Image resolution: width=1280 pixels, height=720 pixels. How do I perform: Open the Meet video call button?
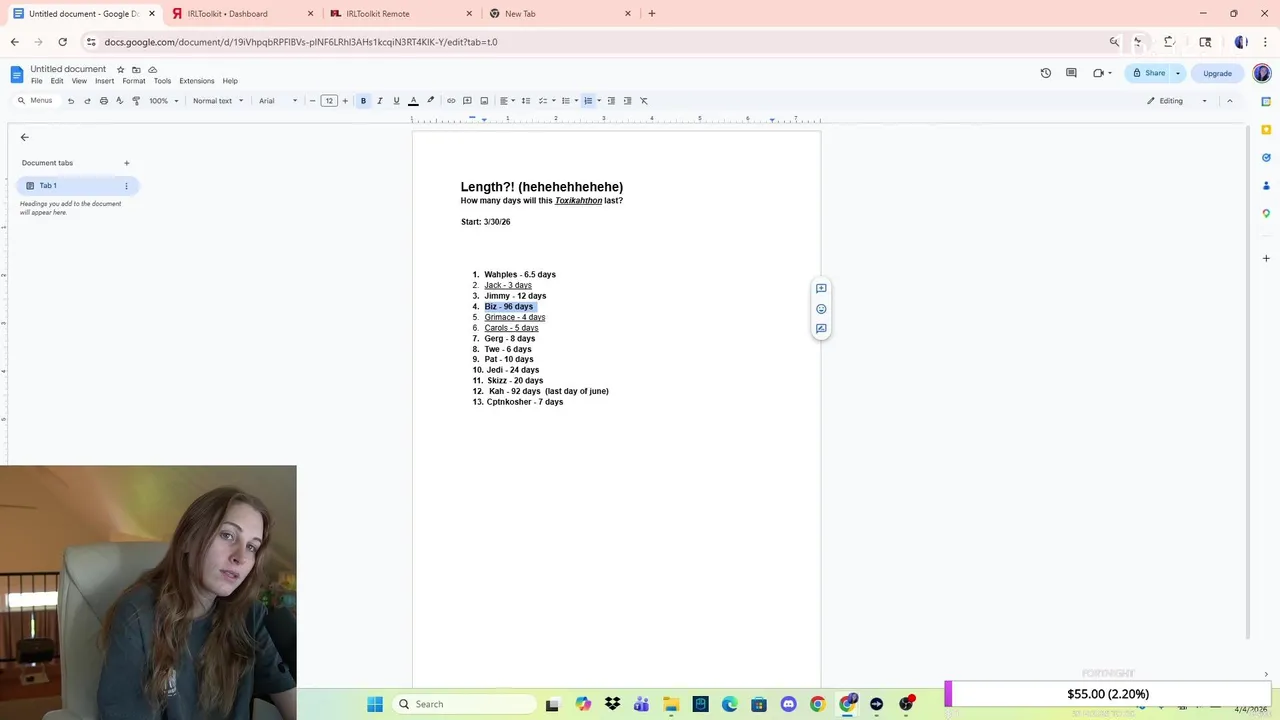1102,73
